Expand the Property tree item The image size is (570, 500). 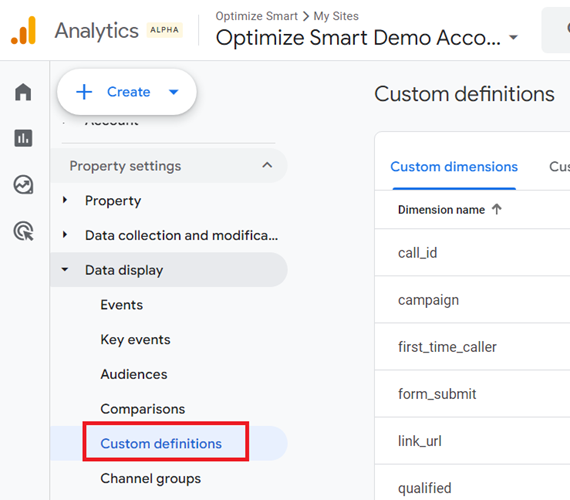click(x=65, y=200)
